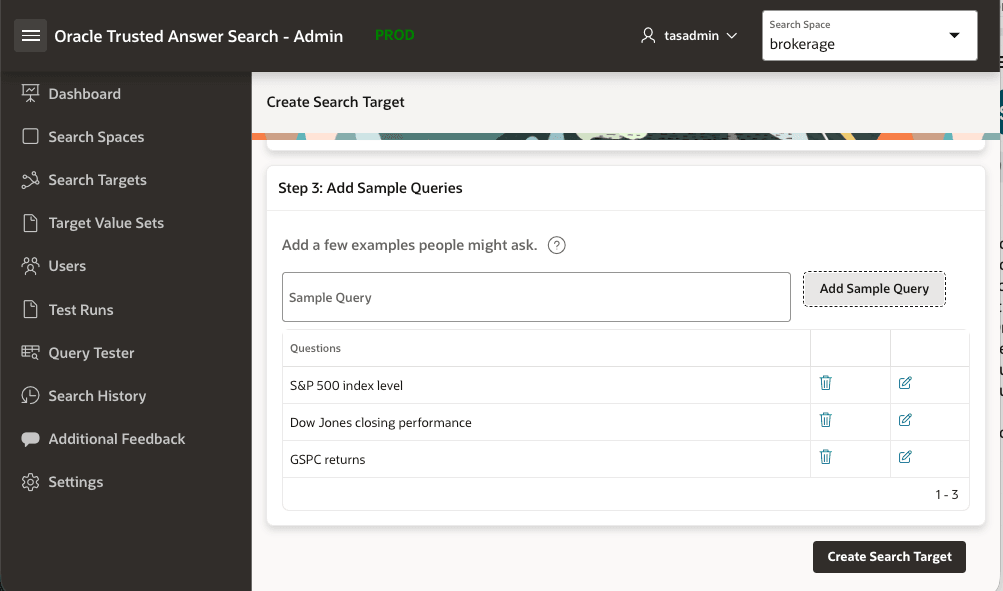
Task: Open the Dashboard from the sidebar
Action: click(x=84, y=93)
